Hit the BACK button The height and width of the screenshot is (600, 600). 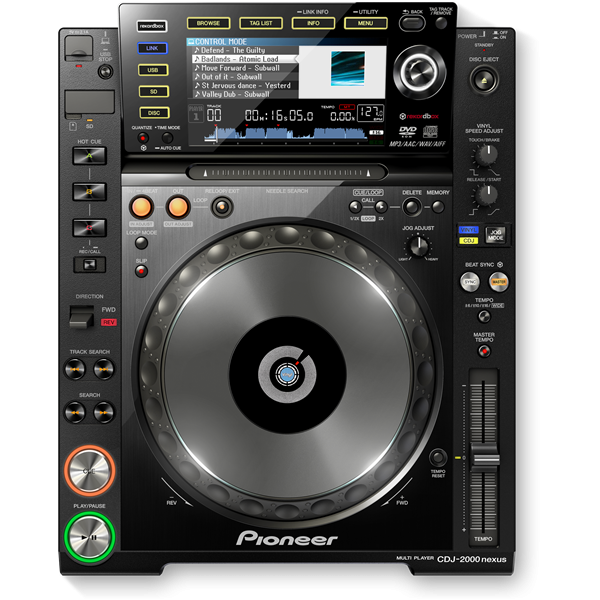412,24
